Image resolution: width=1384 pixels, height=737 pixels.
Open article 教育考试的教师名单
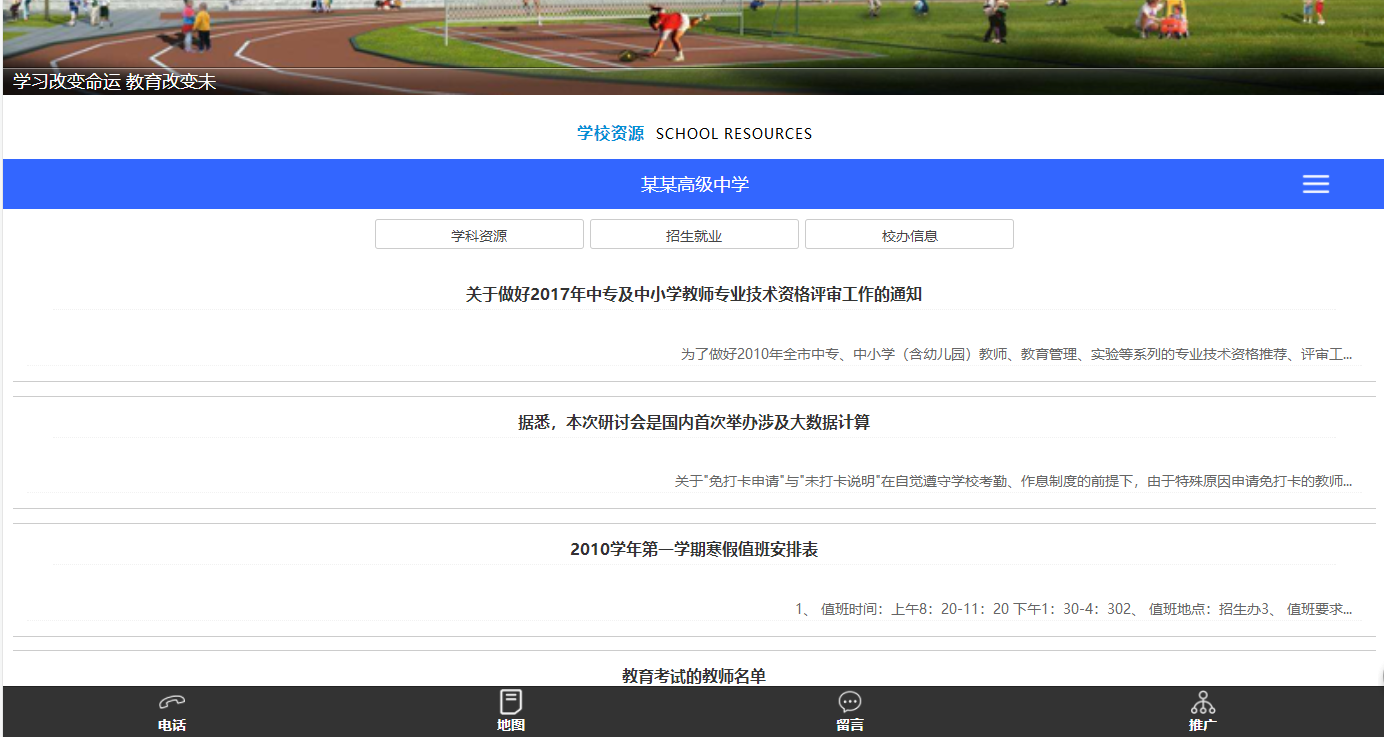(x=694, y=677)
